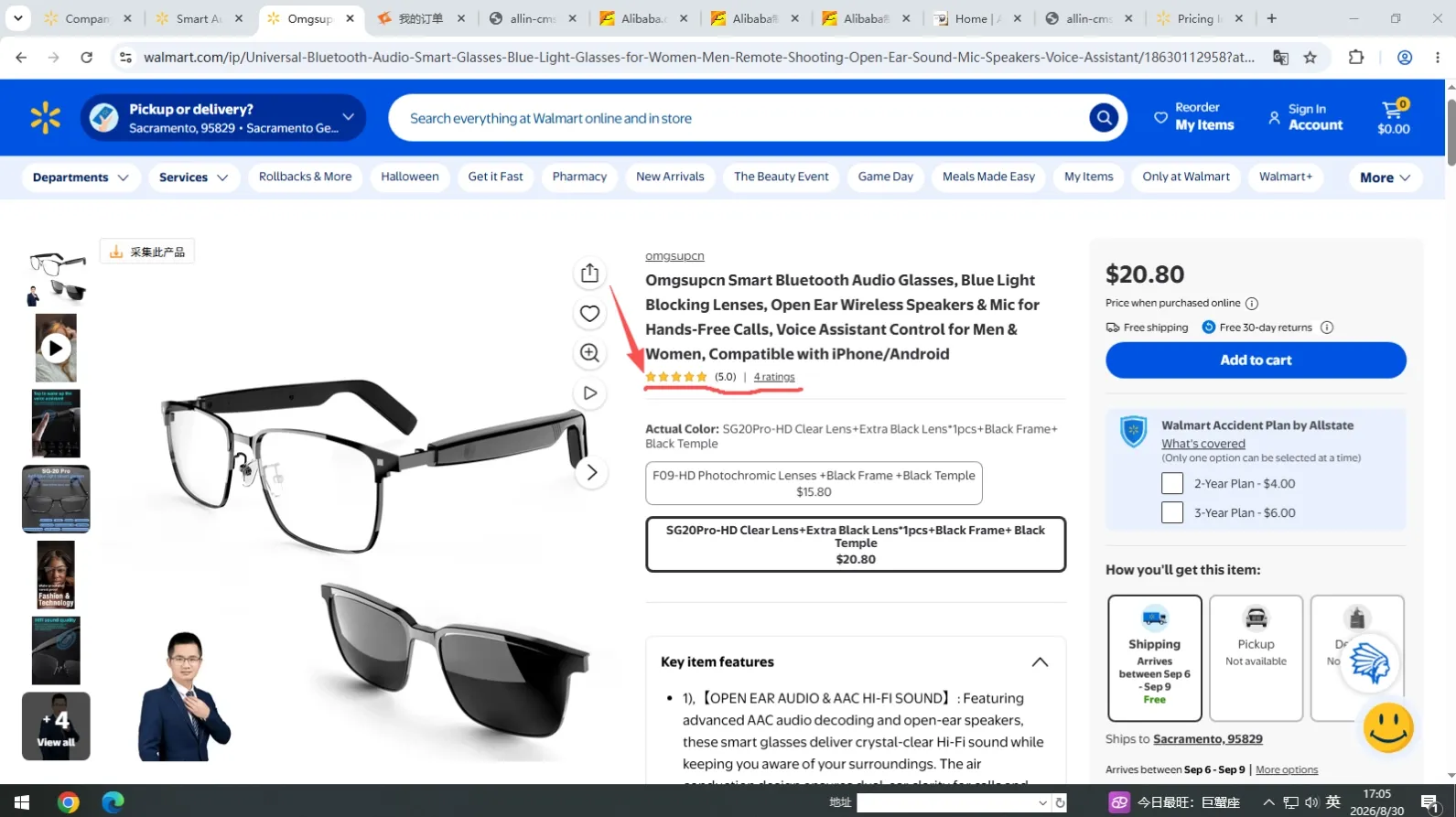Bookmark this page with star icon
Screen dimensions: 1456x817
(x=1310, y=58)
